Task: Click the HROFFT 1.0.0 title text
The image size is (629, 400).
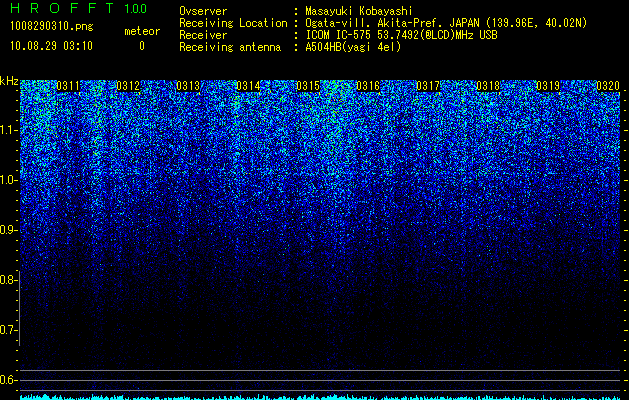Action: pos(79,8)
